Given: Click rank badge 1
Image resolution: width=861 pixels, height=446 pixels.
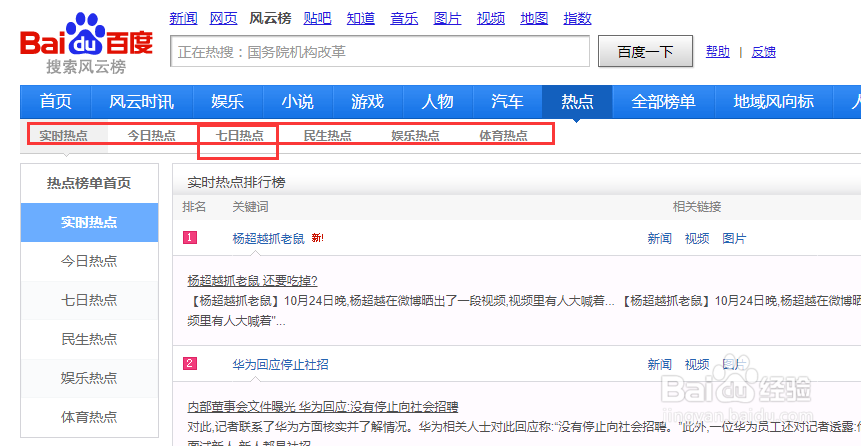Looking at the screenshot, I should point(189,238).
